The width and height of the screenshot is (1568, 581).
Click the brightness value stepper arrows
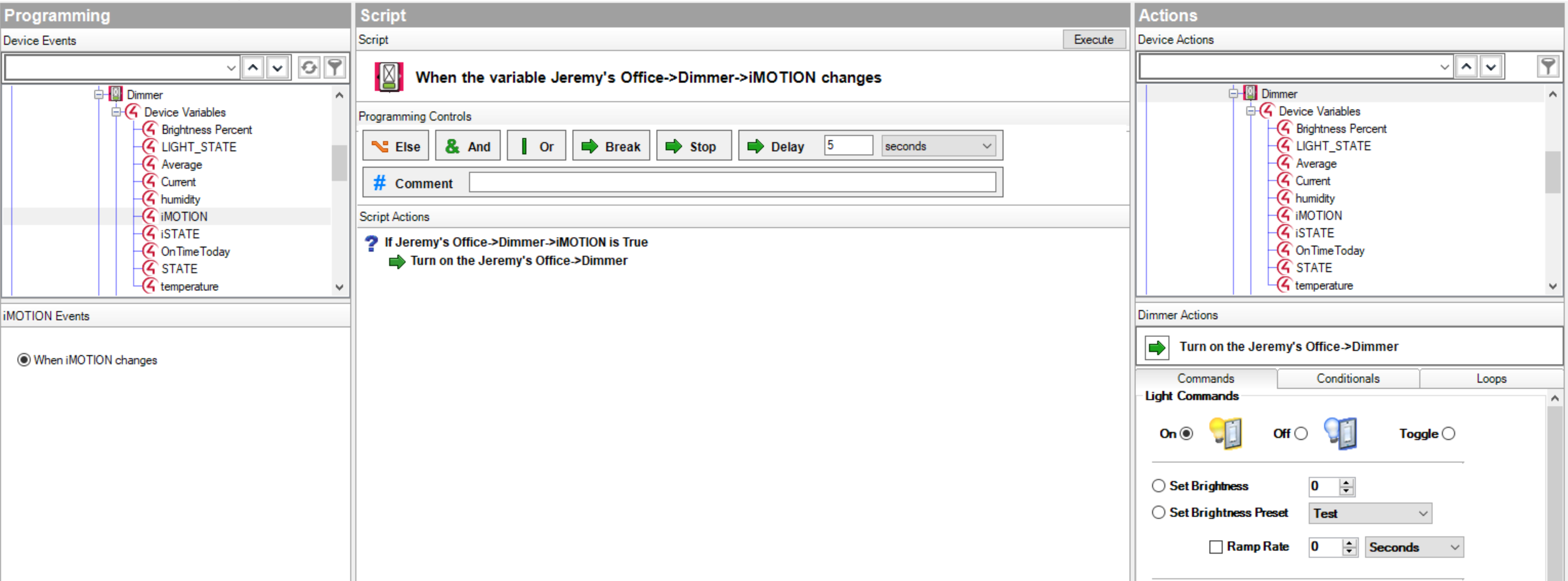point(1346,487)
